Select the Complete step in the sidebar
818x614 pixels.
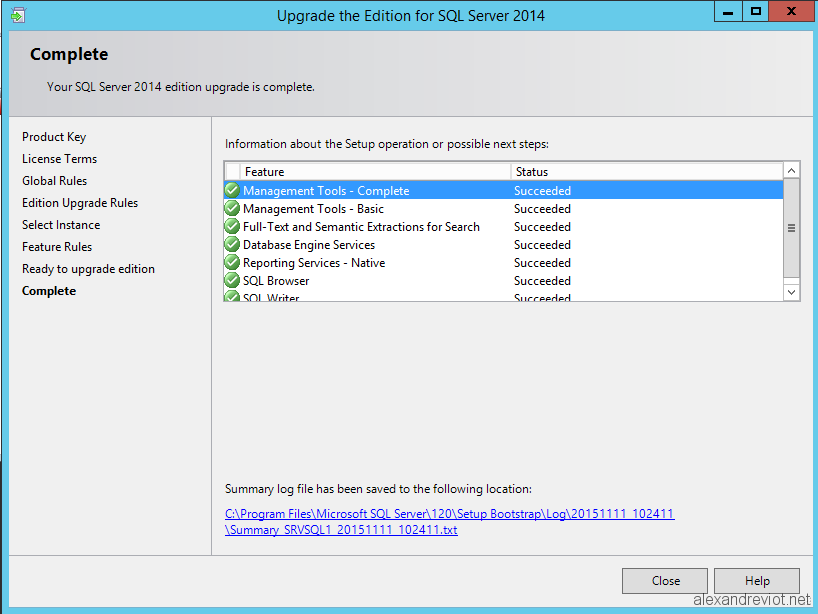(x=49, y=291)
